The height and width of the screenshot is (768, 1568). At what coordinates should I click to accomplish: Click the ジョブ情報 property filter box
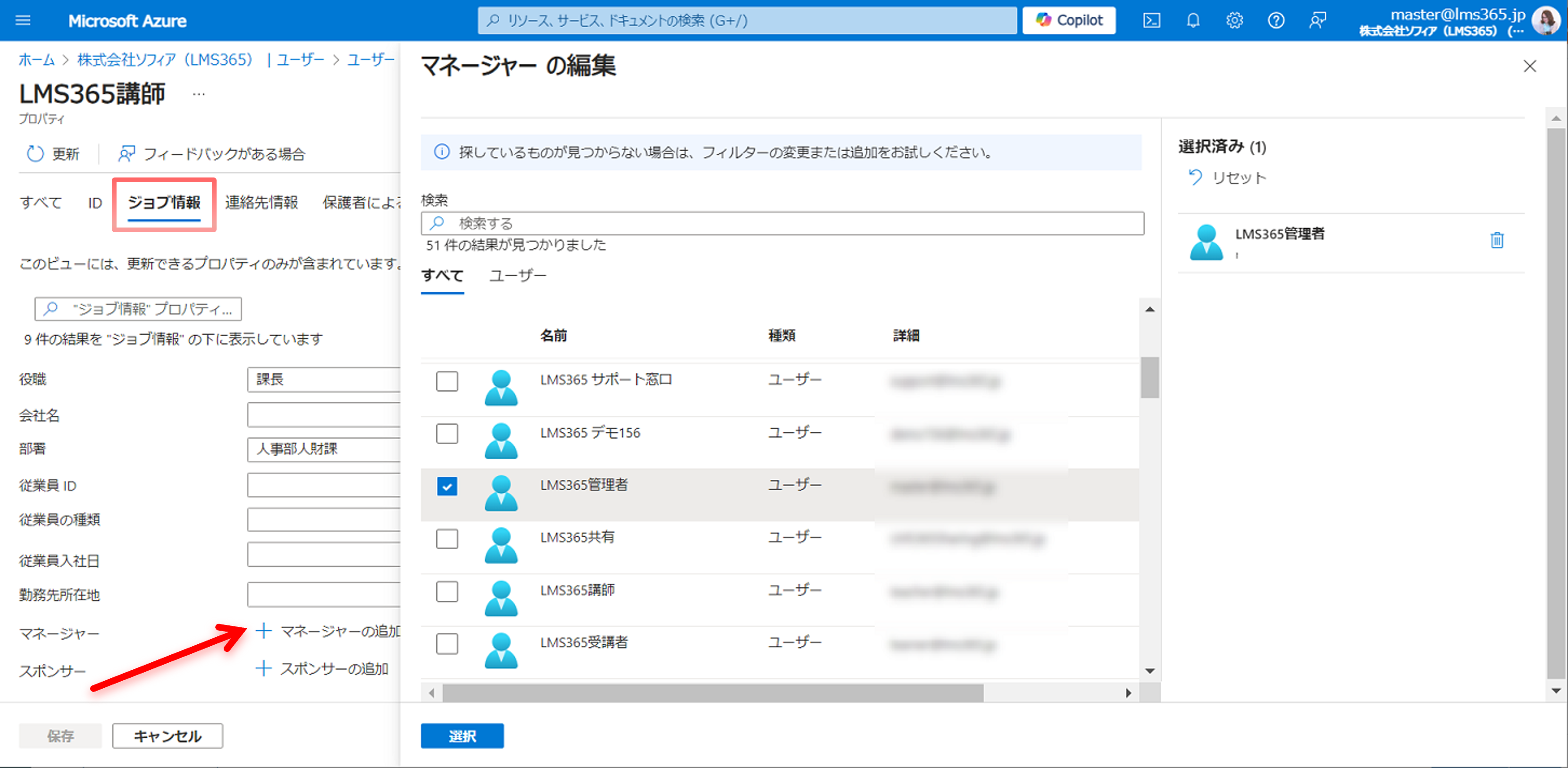point(138,309)
